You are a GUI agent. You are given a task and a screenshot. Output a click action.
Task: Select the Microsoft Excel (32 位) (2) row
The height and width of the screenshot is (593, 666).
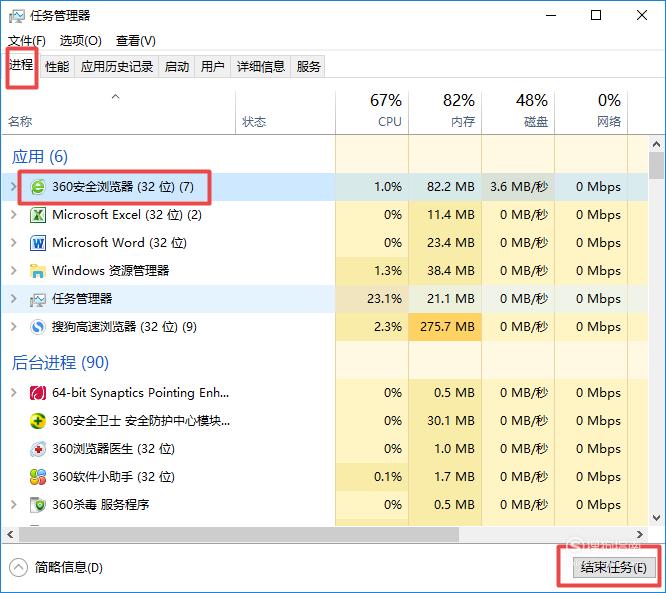(325, 215)
